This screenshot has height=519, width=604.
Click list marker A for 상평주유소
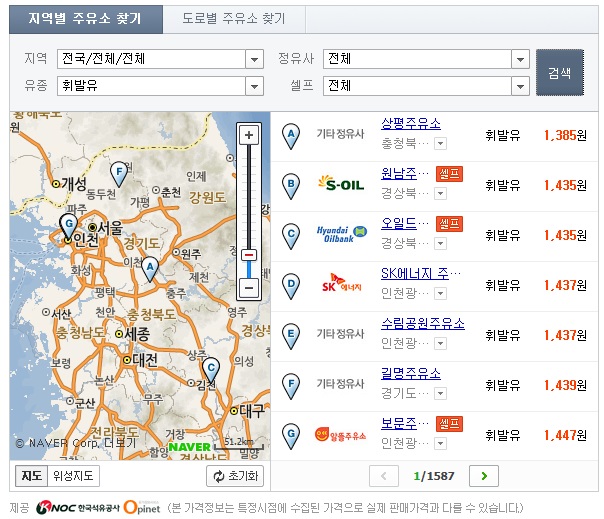pos(291,136)
